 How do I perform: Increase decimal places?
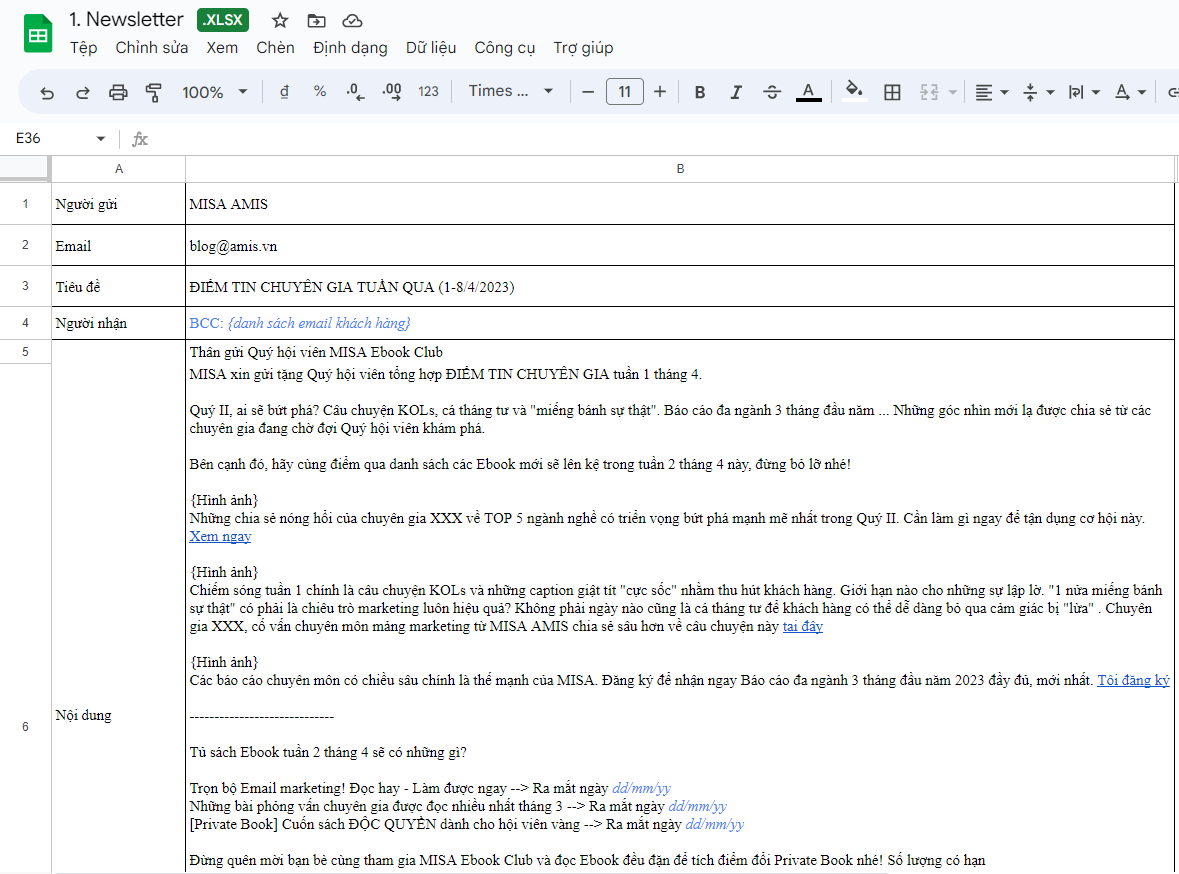point(392,92)
